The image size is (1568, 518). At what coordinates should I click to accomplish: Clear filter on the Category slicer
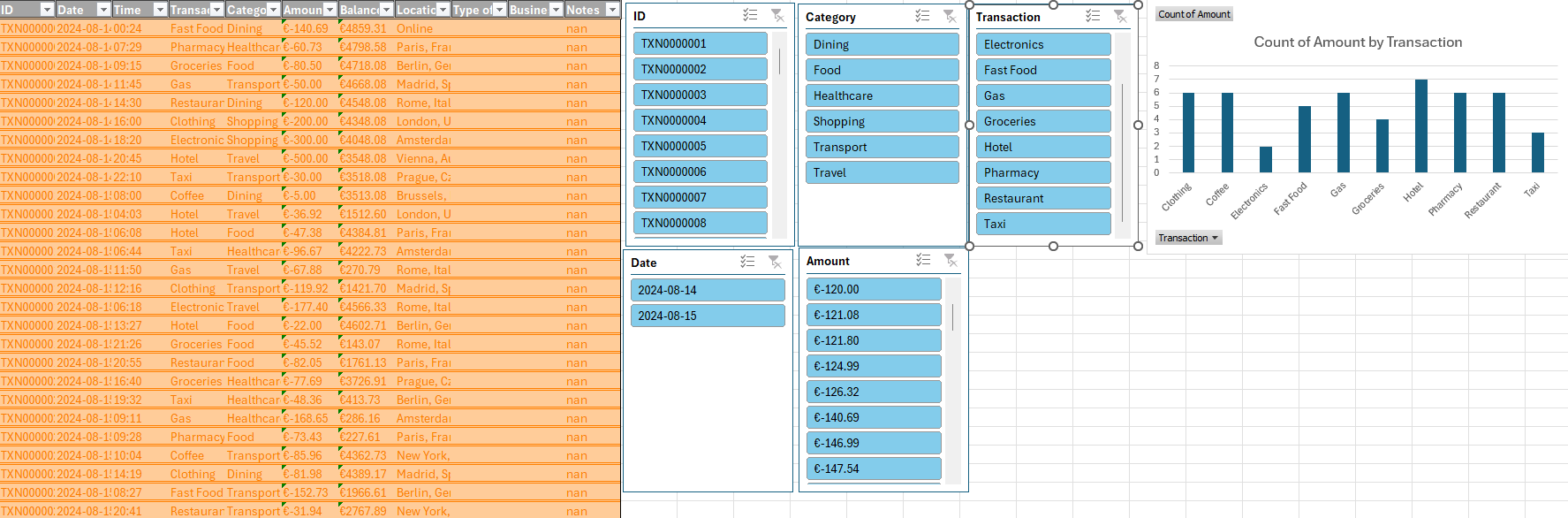[950, 16]
